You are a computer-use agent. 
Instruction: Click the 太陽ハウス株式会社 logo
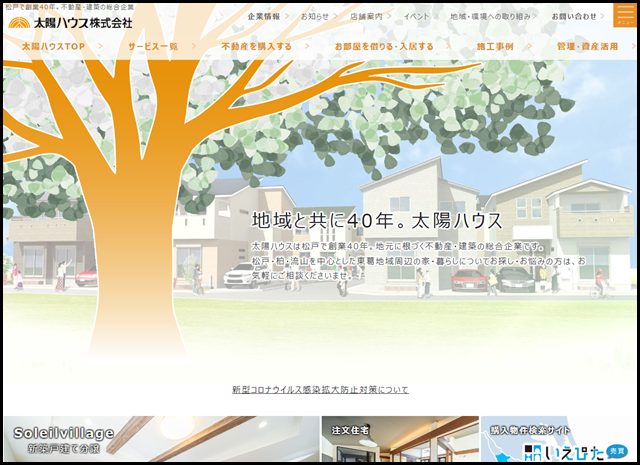click(x=70, y=23)
